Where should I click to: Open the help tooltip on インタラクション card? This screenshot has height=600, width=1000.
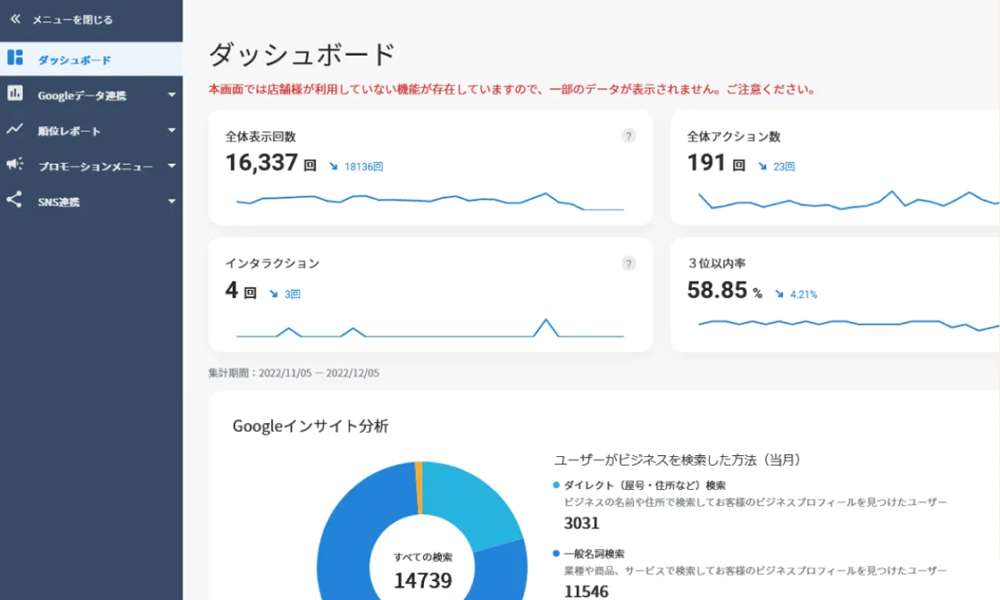pos(628,264)
